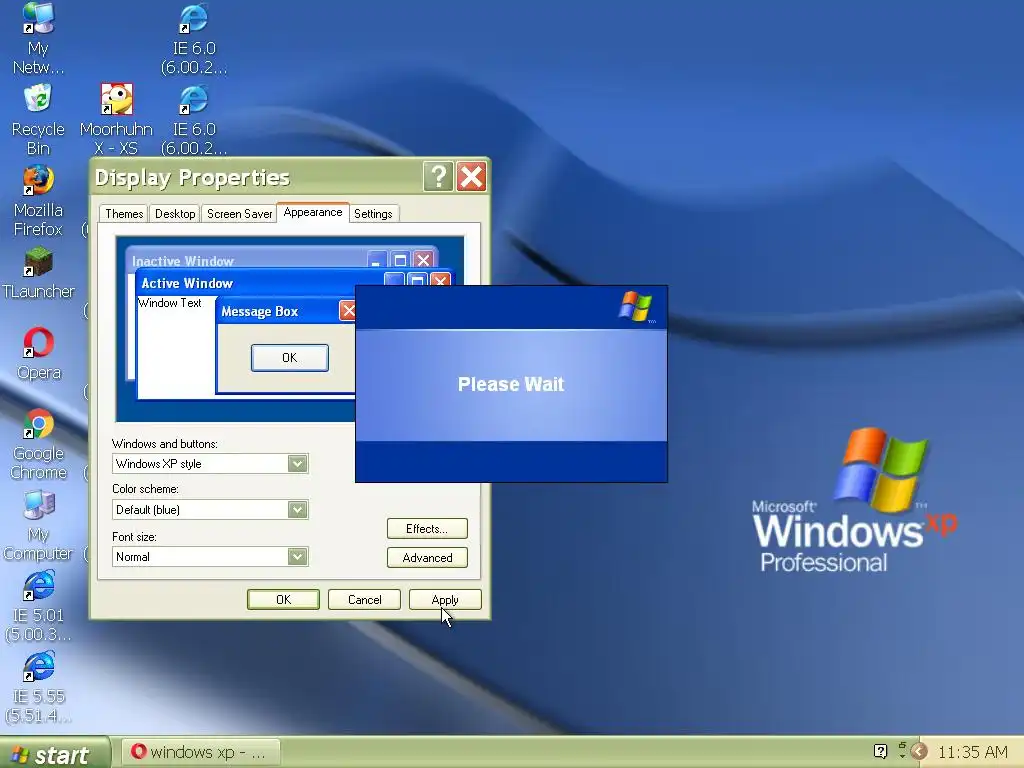This screenshot has width=1024, height=768.
Task: Click the Inactive Window preview title
Action: (183, 261)
